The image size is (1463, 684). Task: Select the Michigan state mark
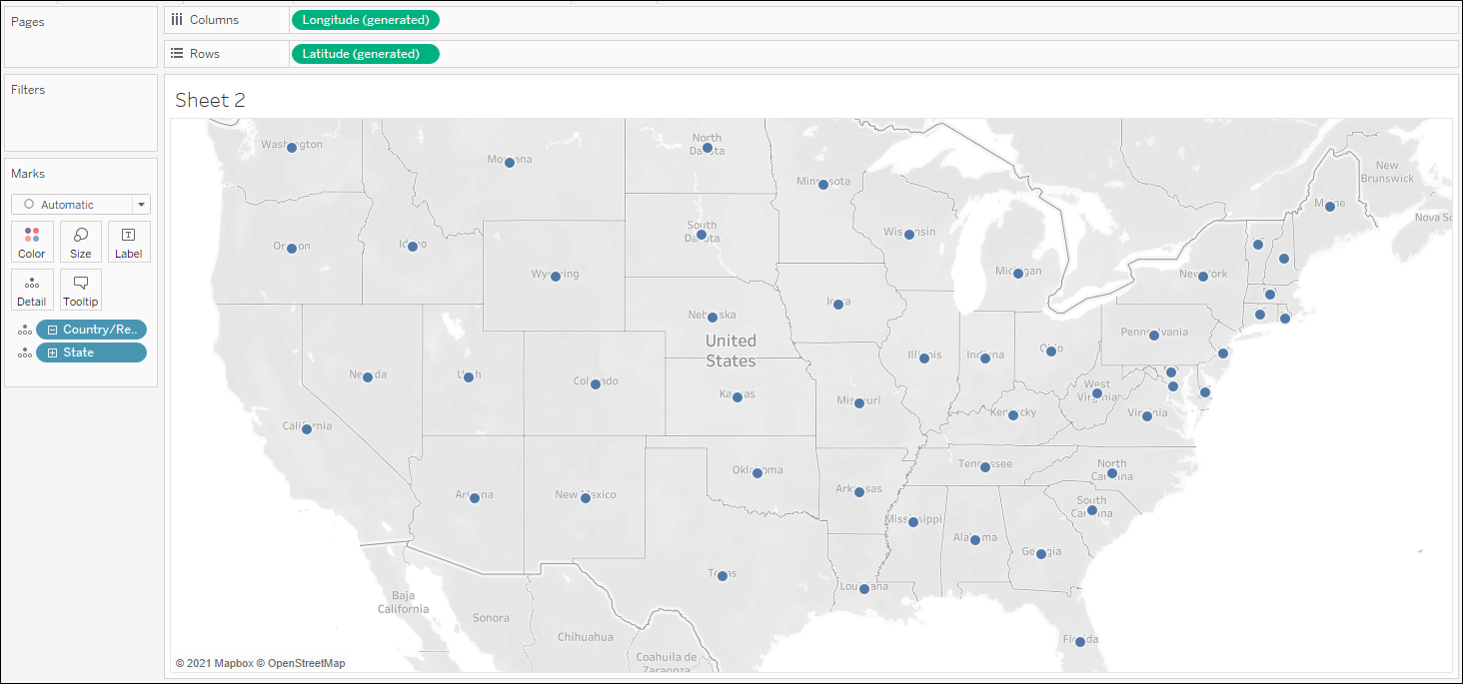pos(1017,274)
